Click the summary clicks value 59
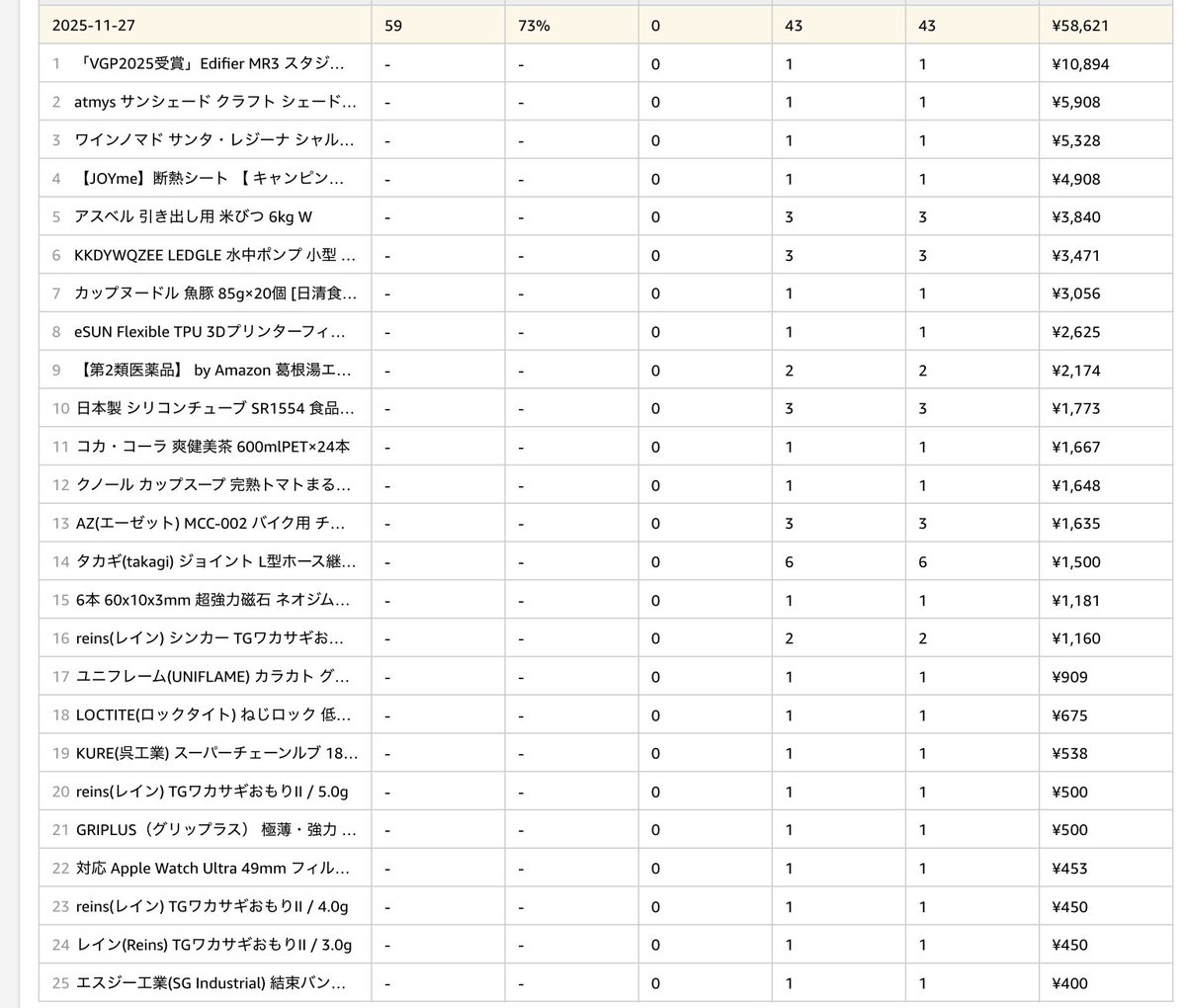The image size is (1186, 1008). click(x=393, y=26)
